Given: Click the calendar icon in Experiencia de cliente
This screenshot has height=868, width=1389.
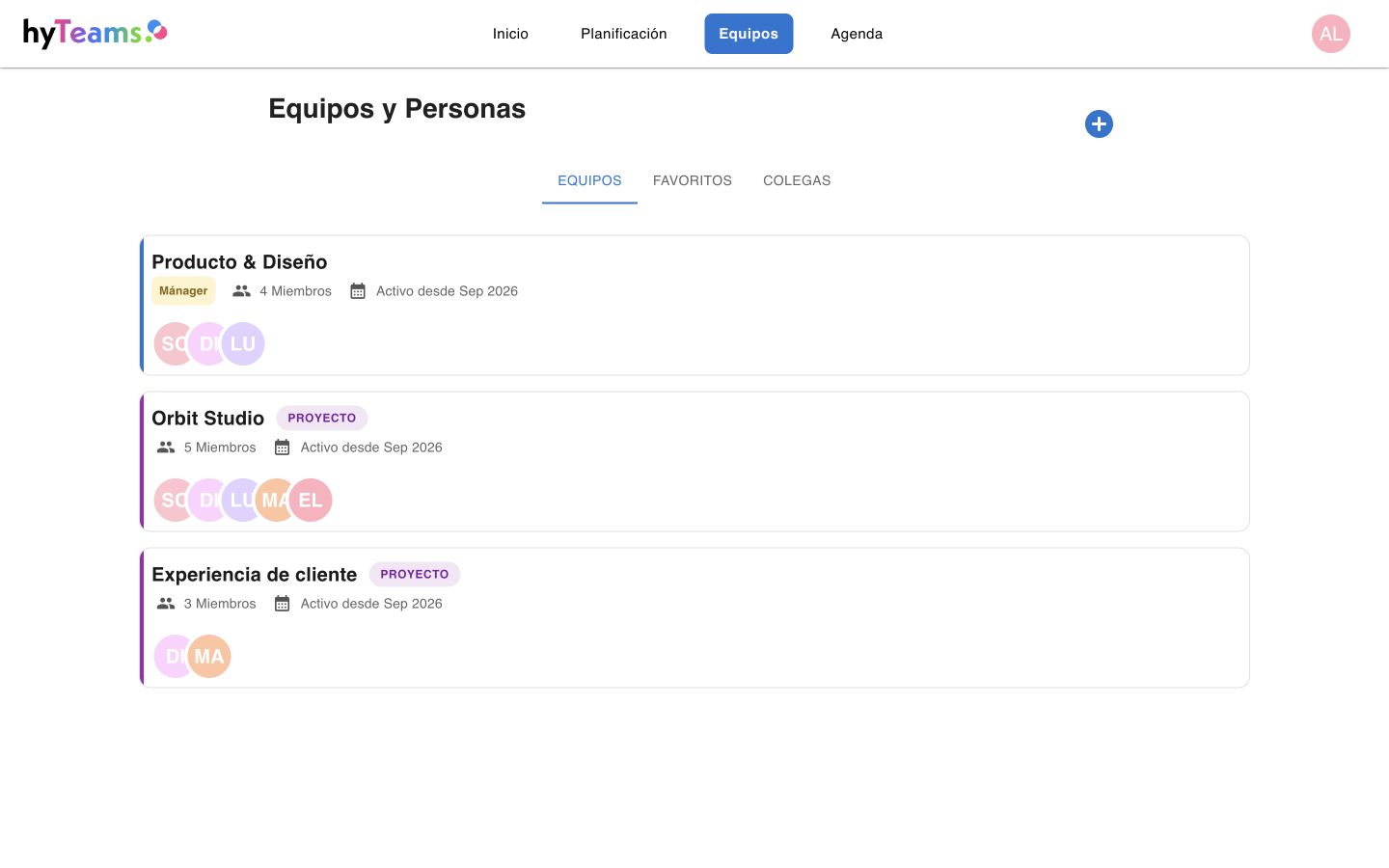Looking at the screenshot, I should click(282, 603).
